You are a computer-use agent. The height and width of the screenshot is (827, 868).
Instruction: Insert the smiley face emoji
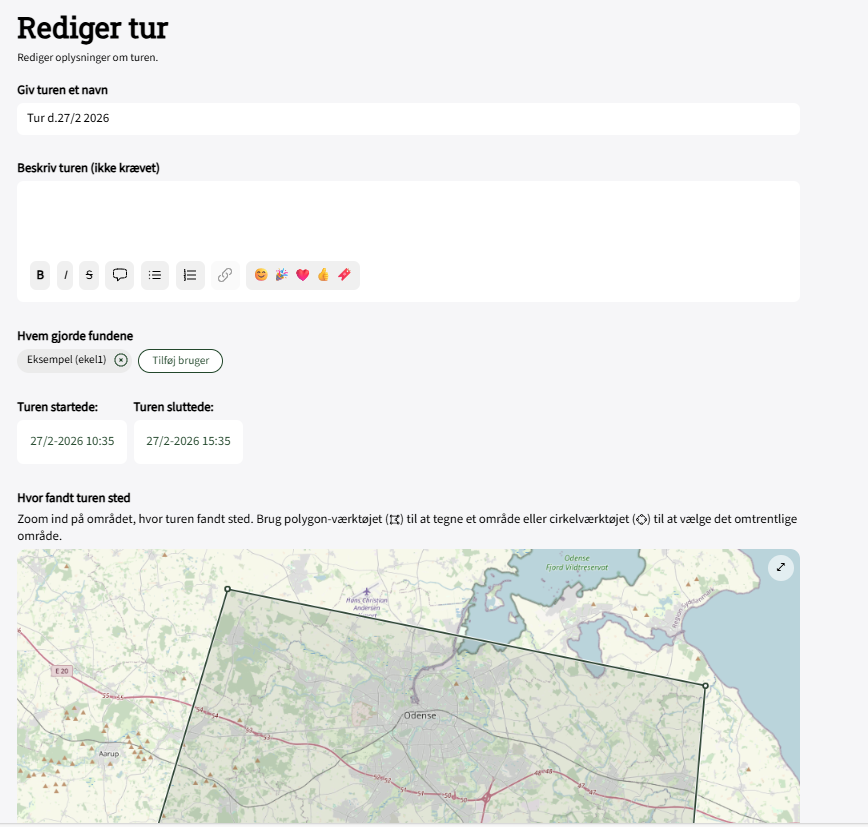click(261, 275)
